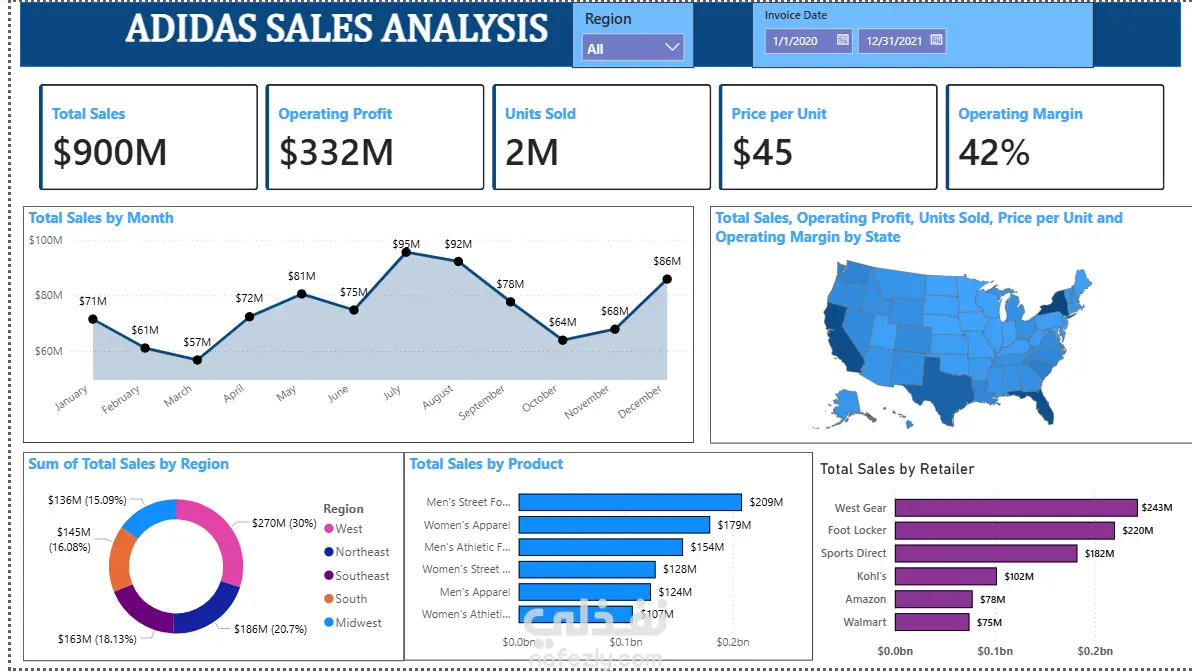The image size is (1192, 672).
Task: Select West in the Region legend
Action: point(344,528)
